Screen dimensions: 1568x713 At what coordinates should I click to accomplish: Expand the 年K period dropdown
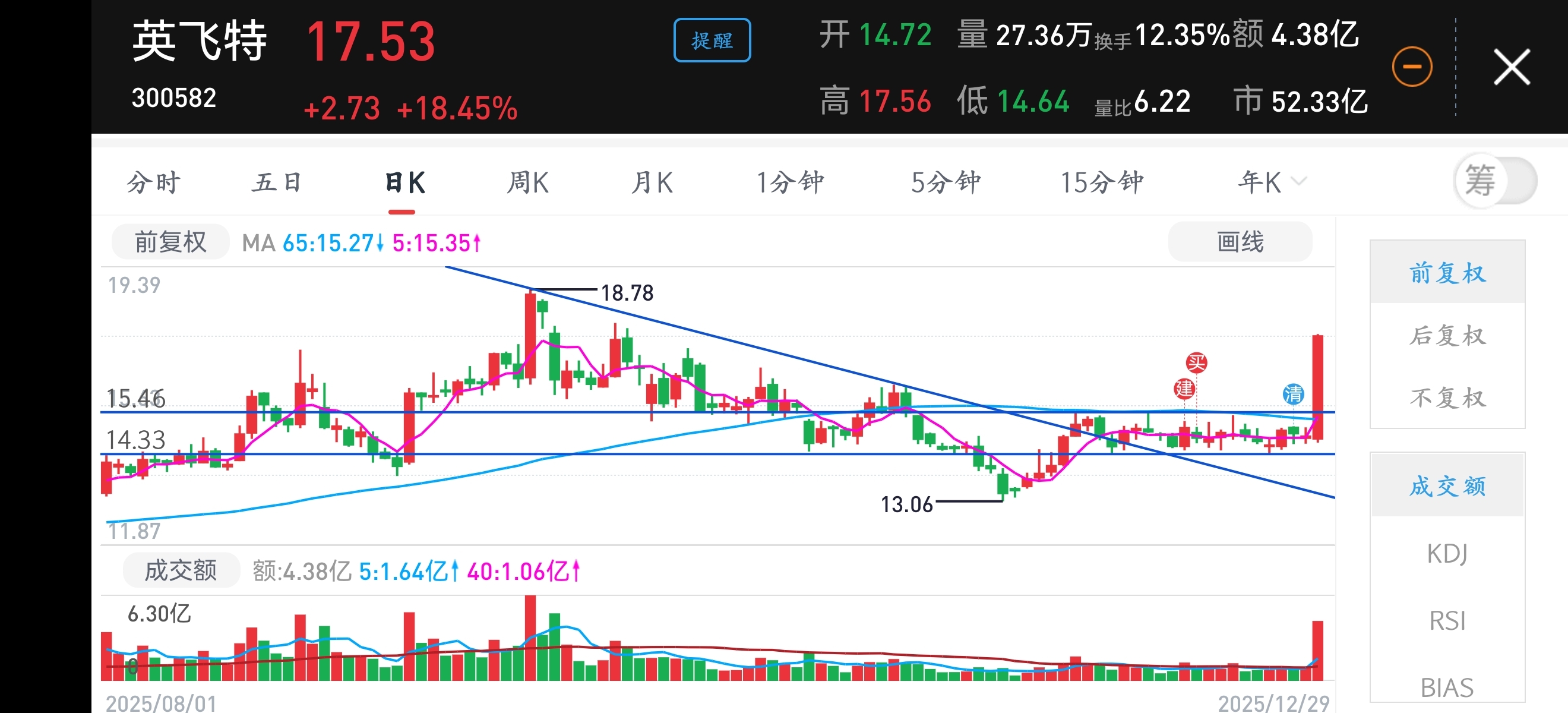1271,182
